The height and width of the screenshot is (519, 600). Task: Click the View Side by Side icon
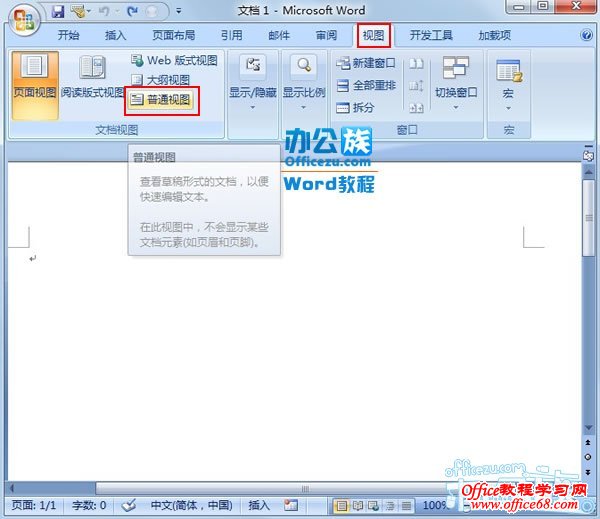pyautogui.click(x=416, y=63)
